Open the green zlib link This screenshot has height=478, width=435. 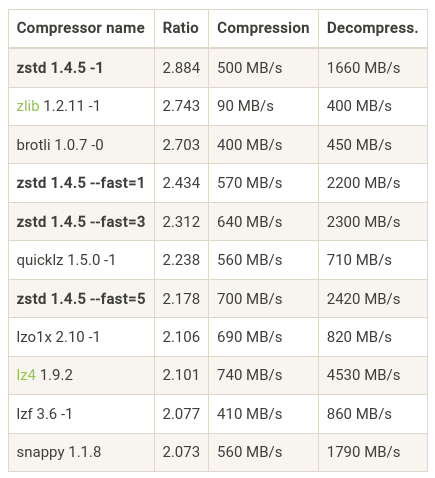point(28,106)
